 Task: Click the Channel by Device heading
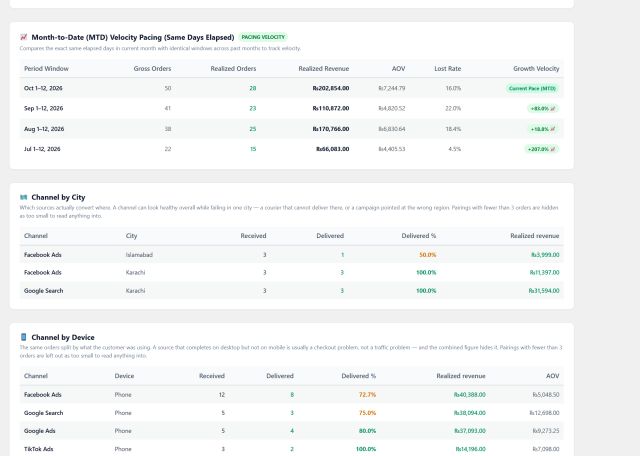[63, 337]
